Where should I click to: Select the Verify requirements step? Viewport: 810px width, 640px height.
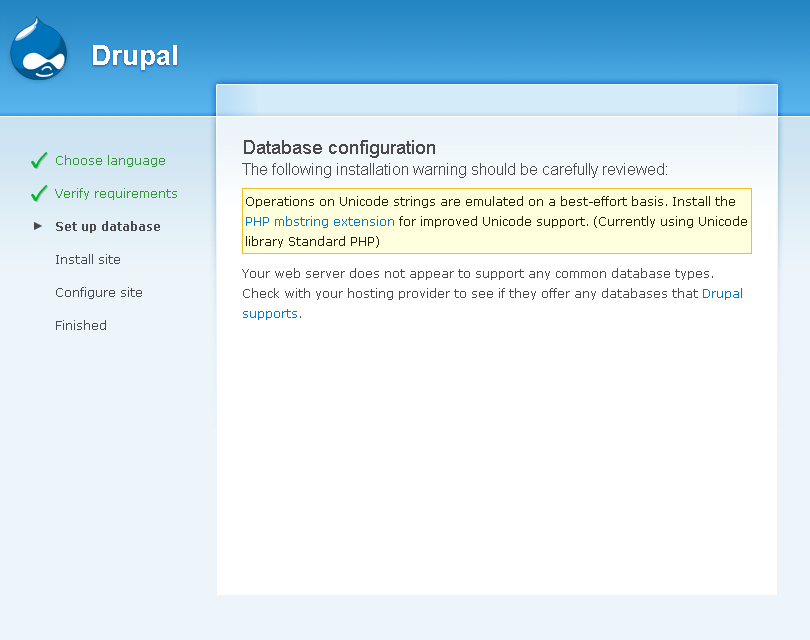pyautogui.click(x=116, y=194)
